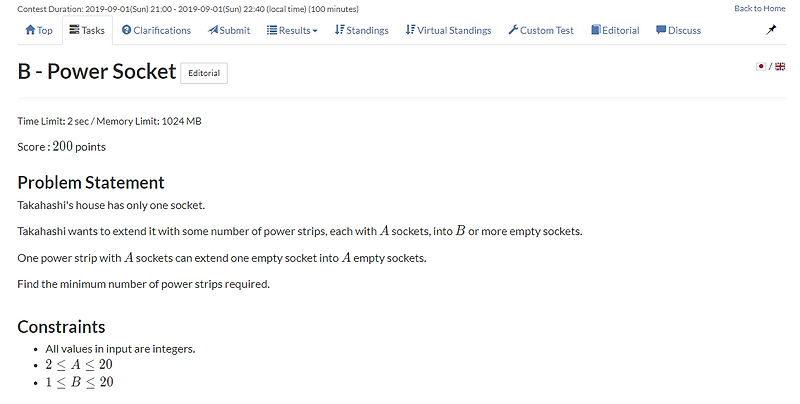Click the home icon on Top tab
This screenshot has height=404, width=800.
coord(30,30)
